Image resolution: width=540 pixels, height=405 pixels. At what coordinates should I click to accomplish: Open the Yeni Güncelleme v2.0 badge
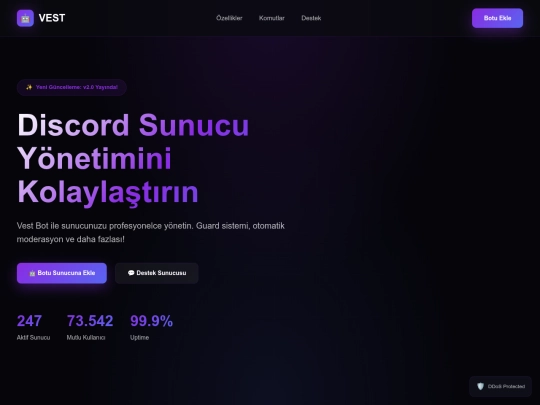72,87
